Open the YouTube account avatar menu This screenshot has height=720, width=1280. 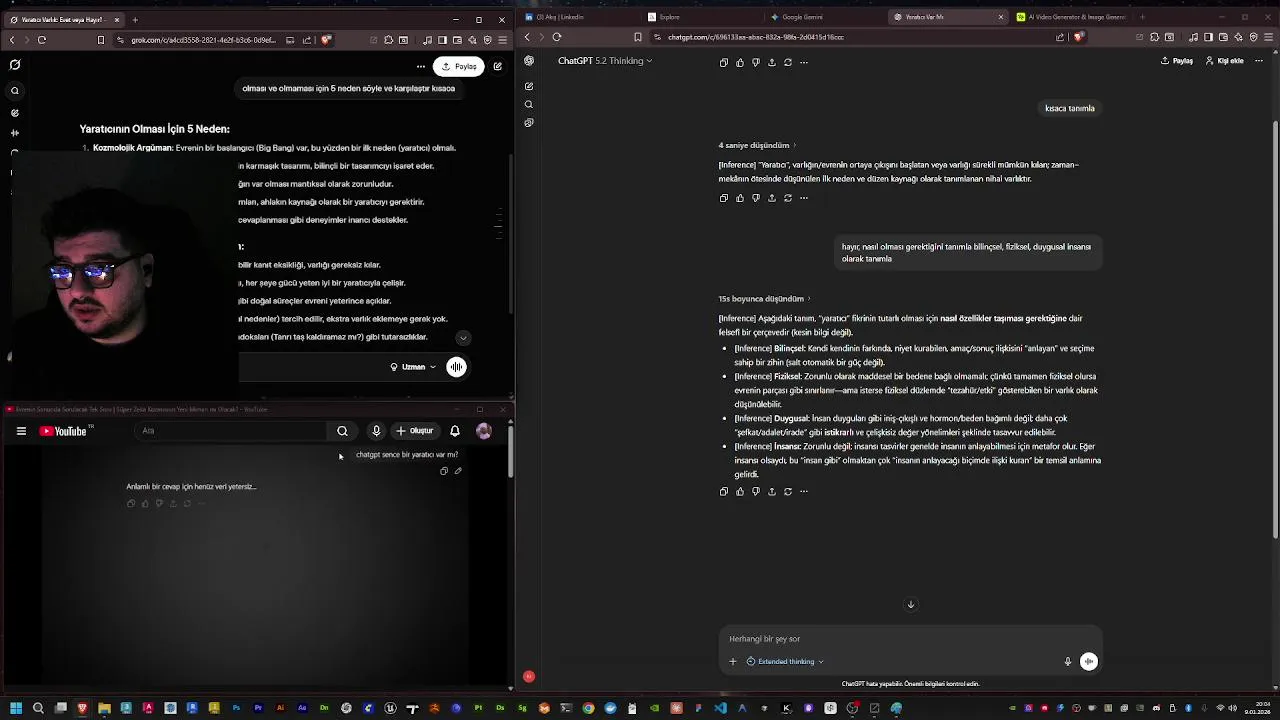tap(484, 431)
